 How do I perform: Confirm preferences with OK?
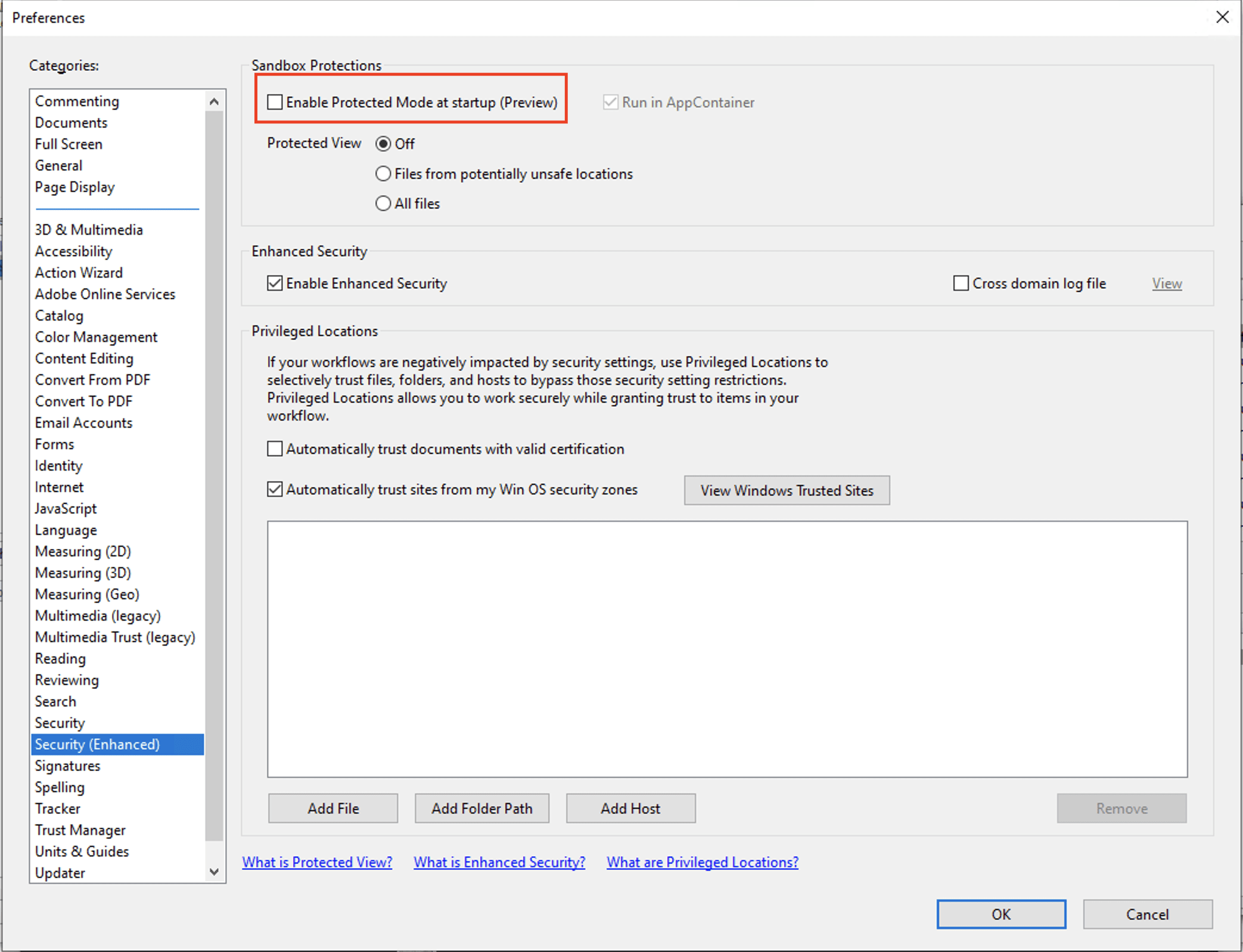1000,914
